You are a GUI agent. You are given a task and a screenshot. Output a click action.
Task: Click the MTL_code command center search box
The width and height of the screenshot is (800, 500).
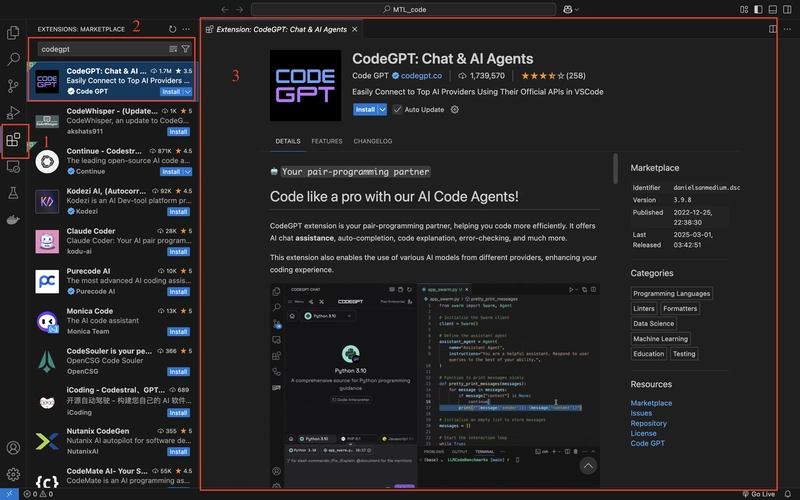coord(403,9)
